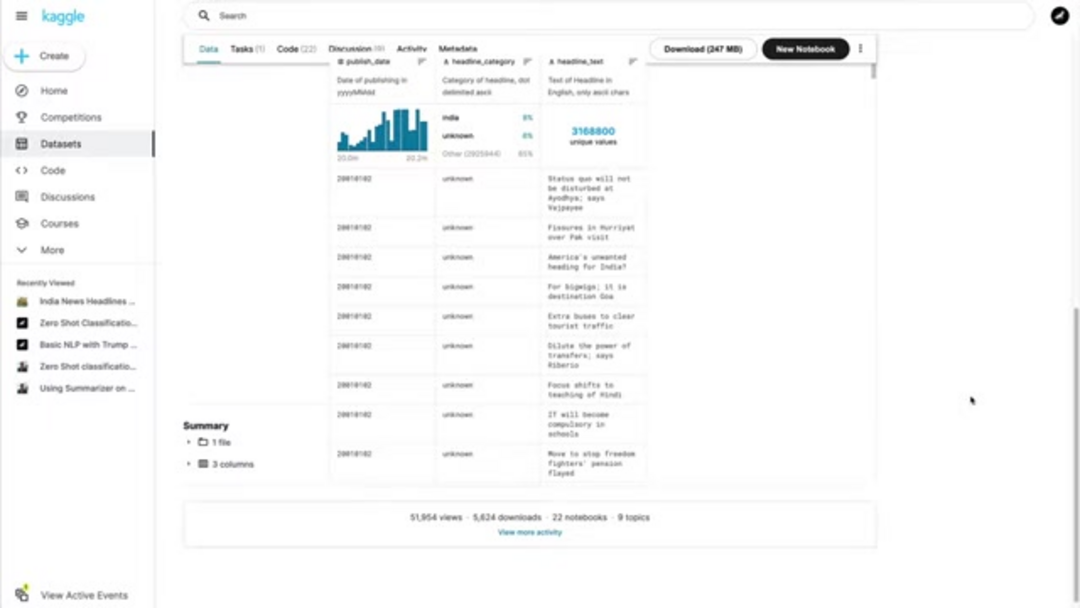Click the New Notebook button
This screenshot has width=1080, height=608.
tap(805, 49)
